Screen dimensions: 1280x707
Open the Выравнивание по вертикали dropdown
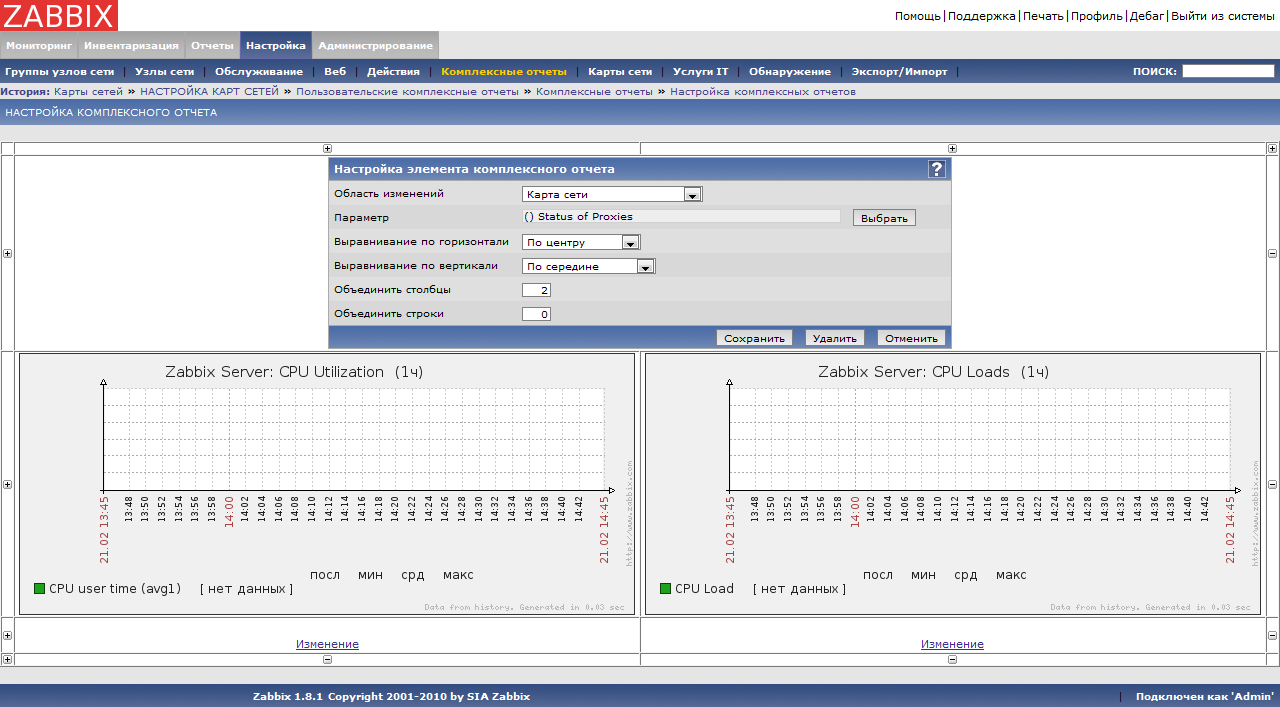coord(589,266)
